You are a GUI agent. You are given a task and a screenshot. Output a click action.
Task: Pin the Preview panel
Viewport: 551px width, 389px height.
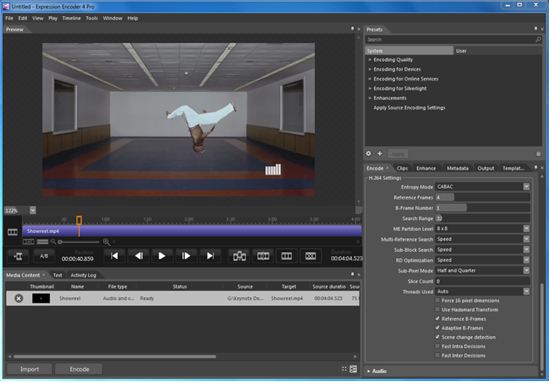pyautogui.click(x=352, y=28)
